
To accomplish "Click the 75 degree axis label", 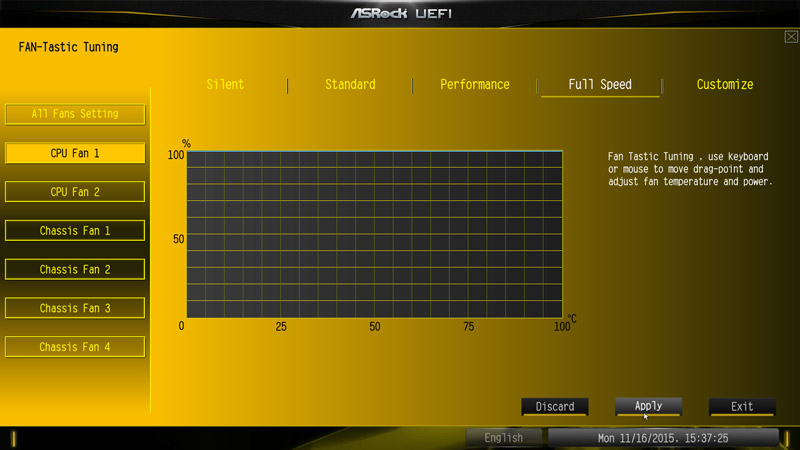I will [x=468, y=327].
